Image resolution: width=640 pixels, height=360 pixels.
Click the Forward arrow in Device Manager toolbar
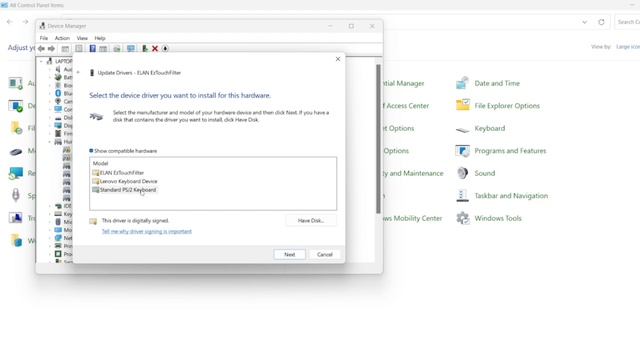coord(51,49)
